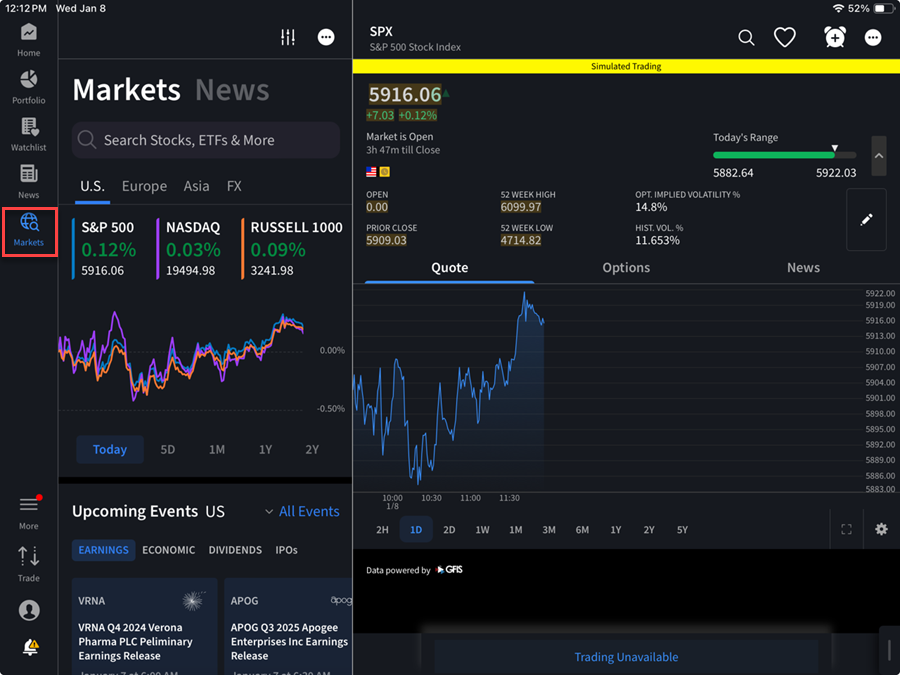Select the Europe markets tab
Screen dimensions: 900x675
(x=144, y=186)
